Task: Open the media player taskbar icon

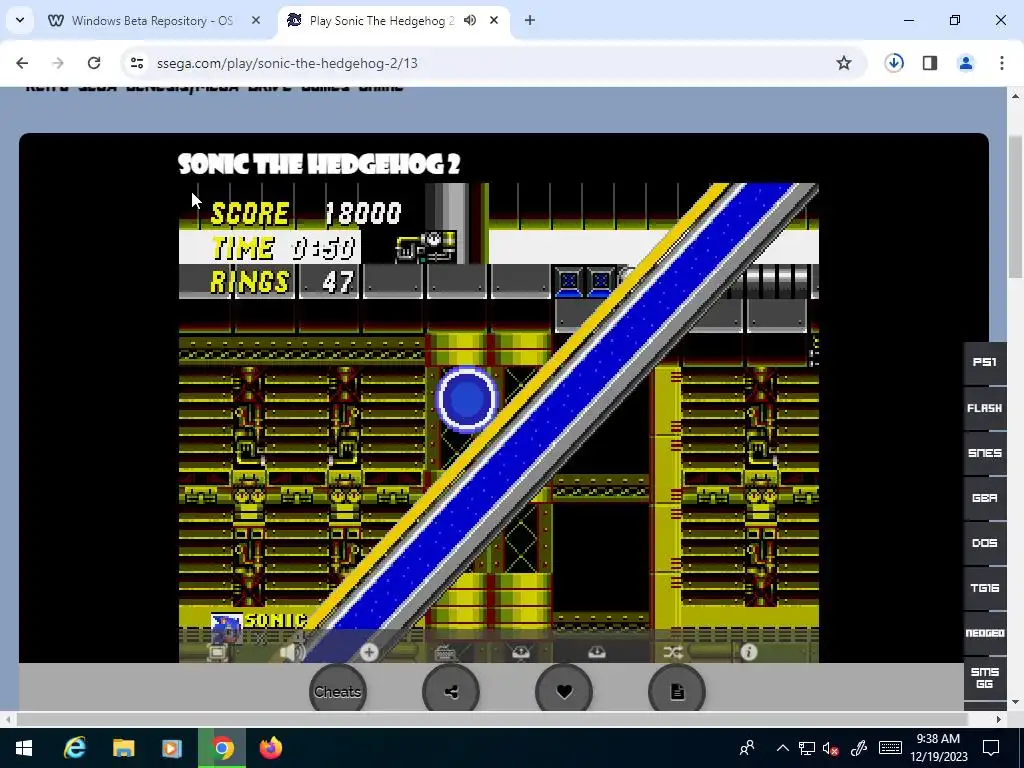Action: tap(172, 748)
